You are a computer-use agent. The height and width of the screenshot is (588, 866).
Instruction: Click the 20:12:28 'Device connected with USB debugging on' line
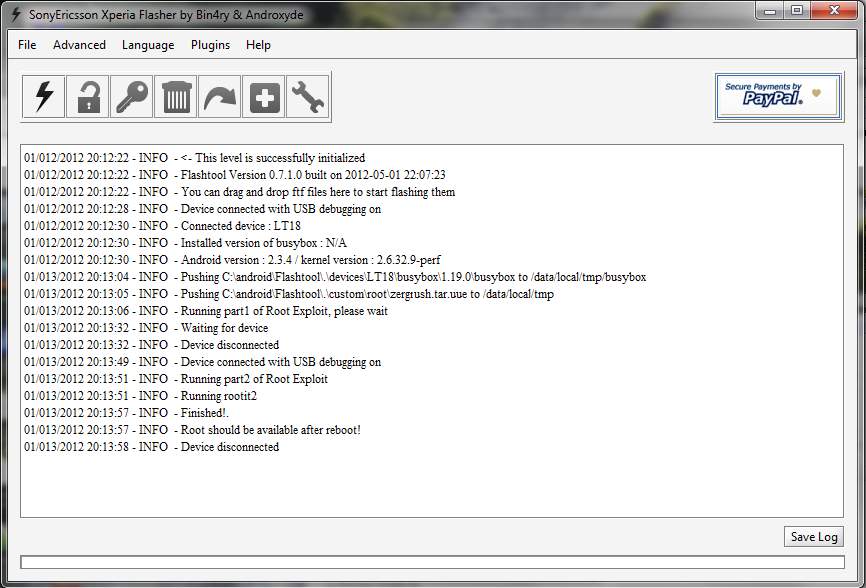pyautogui.click(x=202, y=209)
